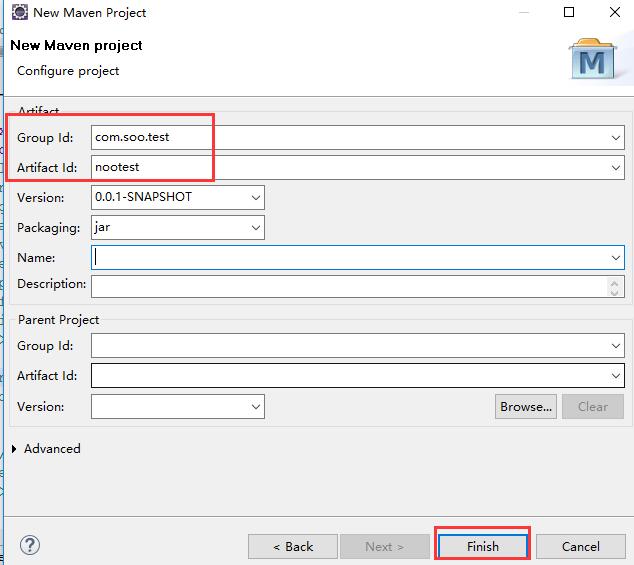Click the Packaging: label
Screen dimensions: 634x565
click(49, 228)
